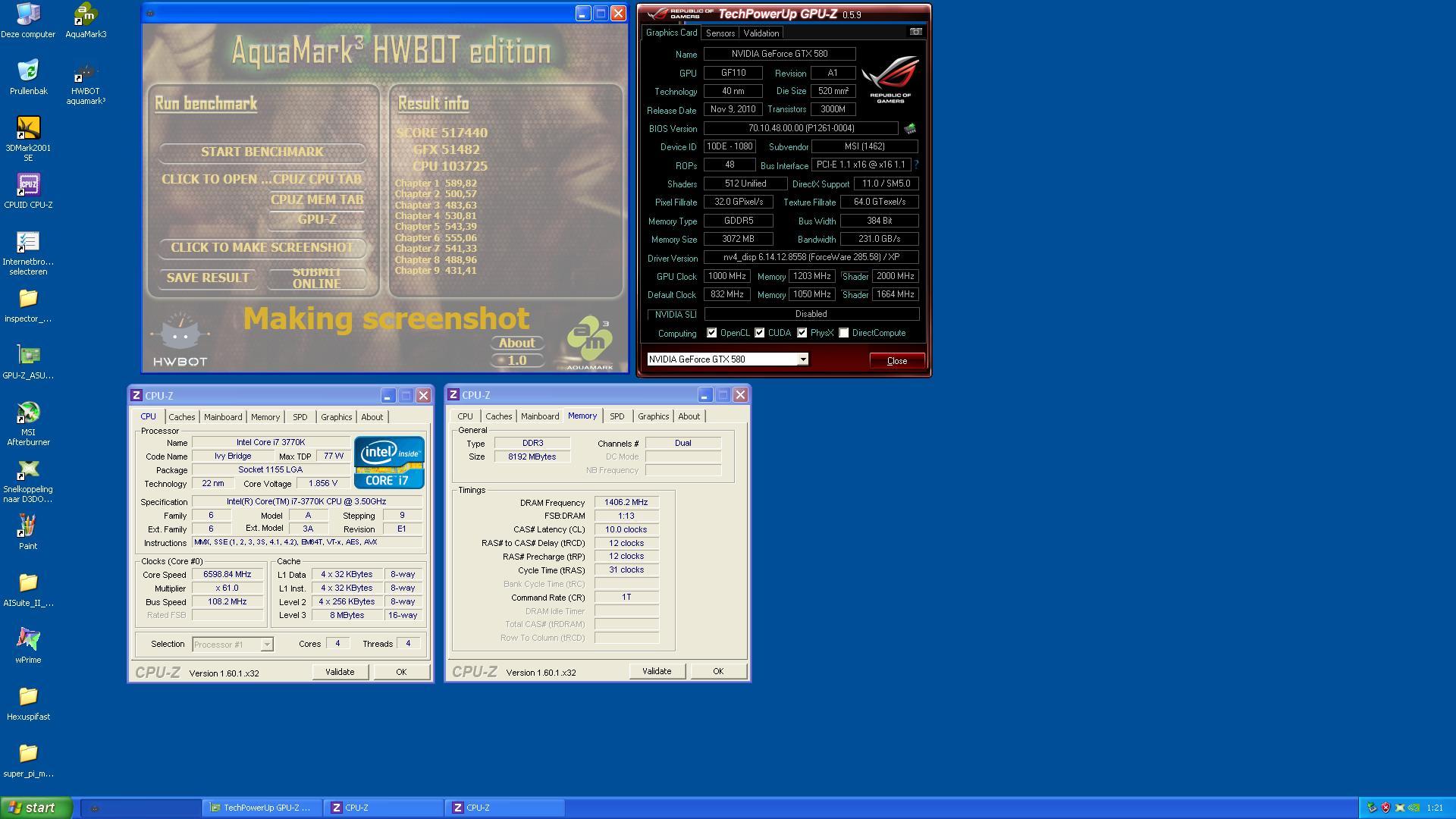The width and height of the screenshot is (1456, 819).
Task: Open the Deze computer desktop icon
Action: coord(28,20)
